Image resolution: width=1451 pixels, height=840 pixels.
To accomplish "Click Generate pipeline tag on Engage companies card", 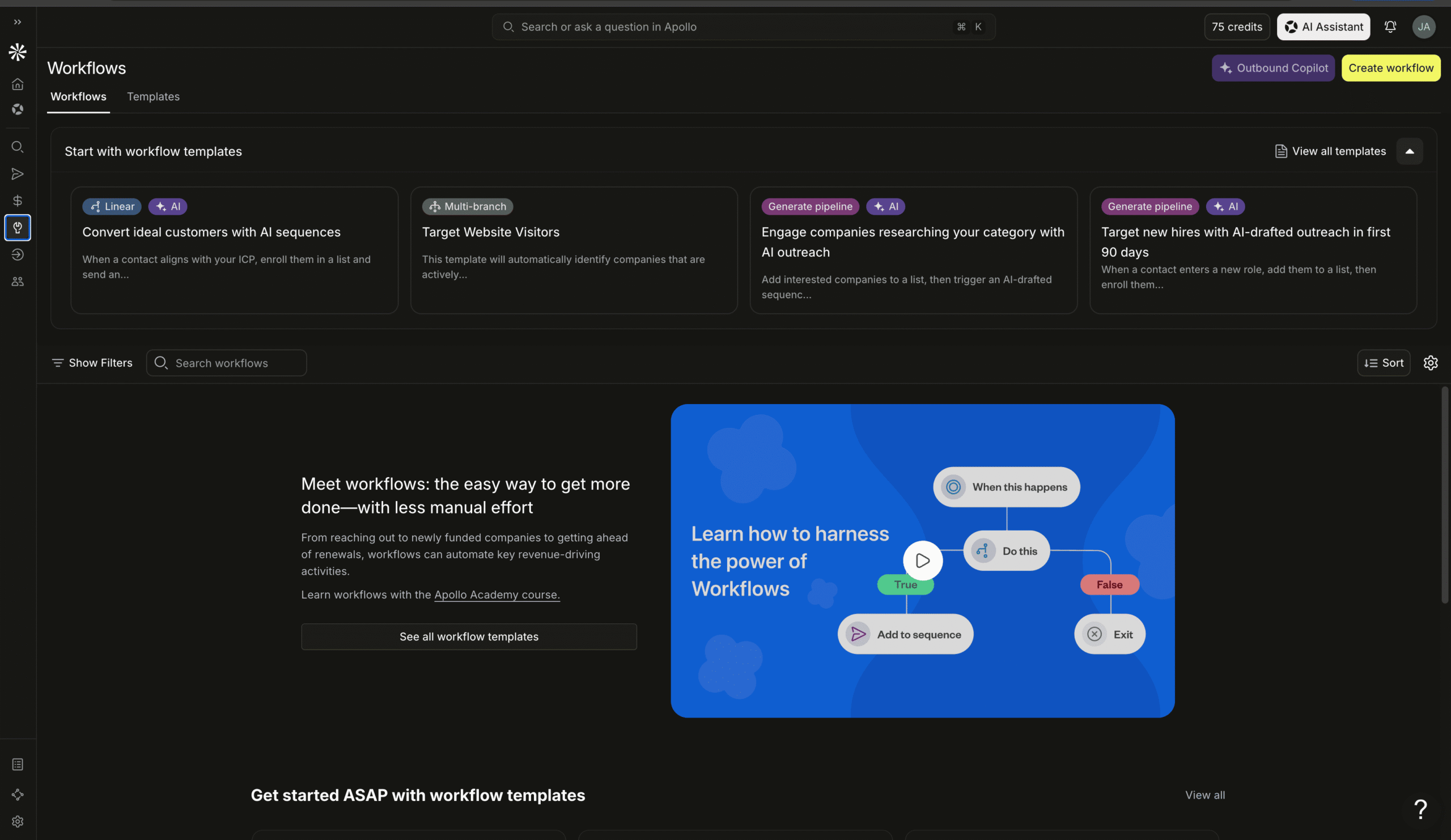I will pyautogui.click(x=810, y=207).
